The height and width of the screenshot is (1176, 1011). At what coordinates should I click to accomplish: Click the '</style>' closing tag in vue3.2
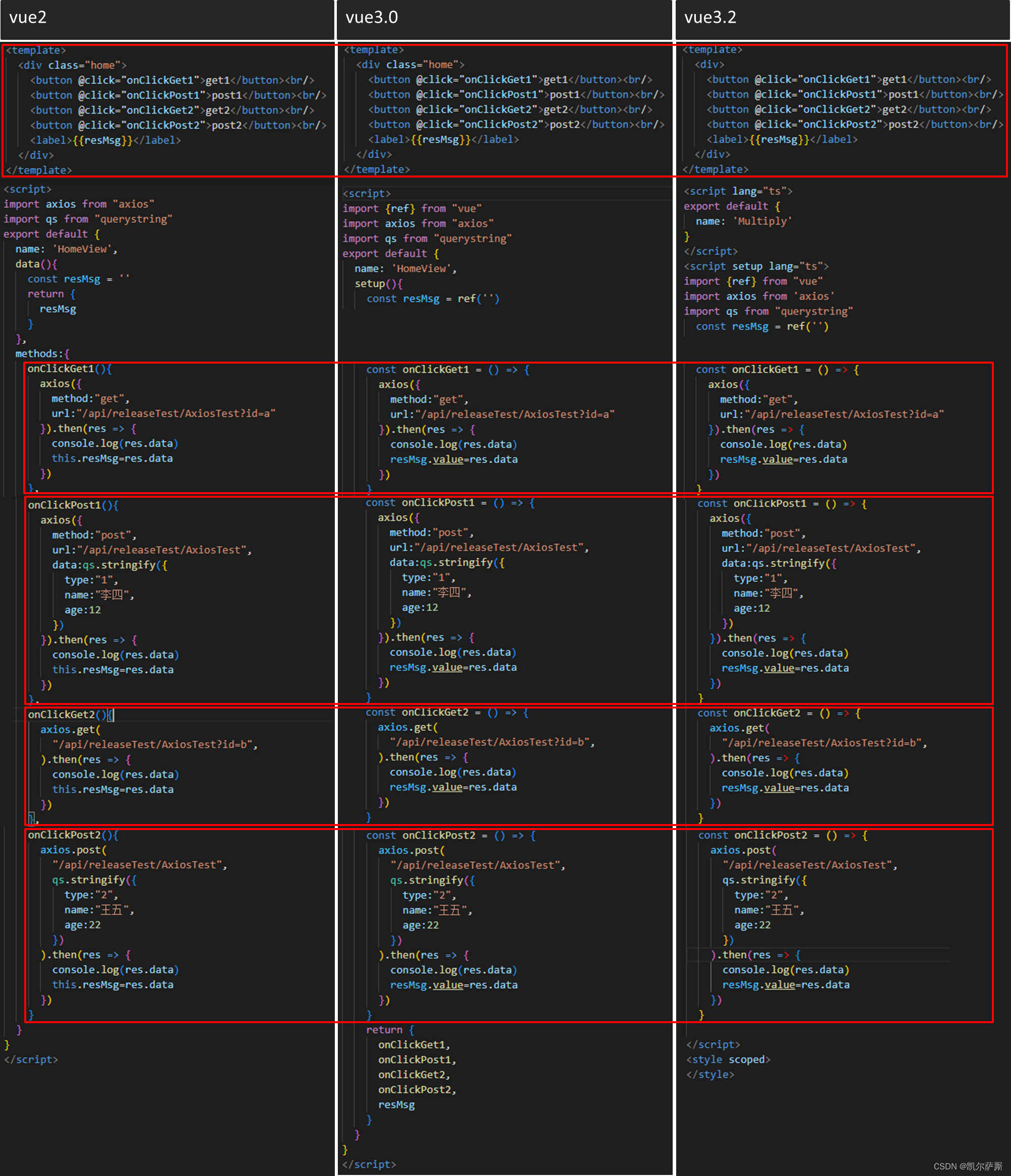click(x=710, y=1075)
